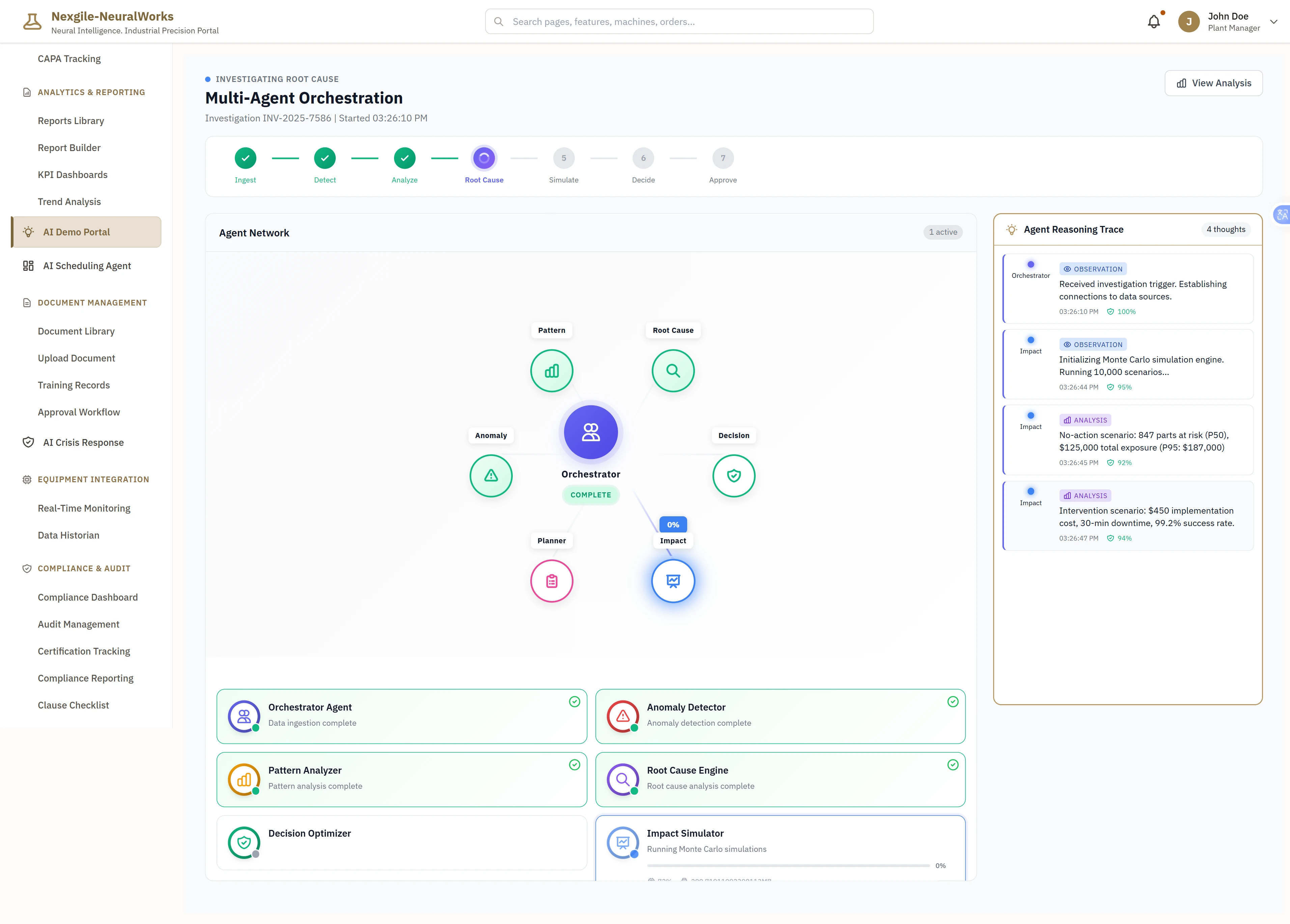Click the Impact Simulator Monte Carlo progress bar

(788, 865)
